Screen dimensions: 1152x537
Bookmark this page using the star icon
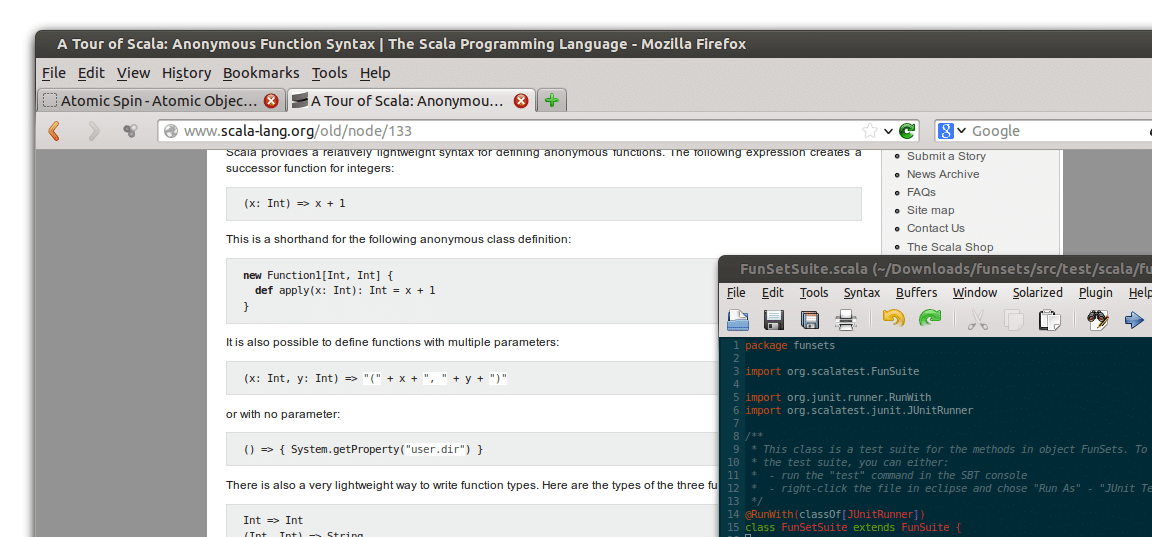click(x=870, y=131)
